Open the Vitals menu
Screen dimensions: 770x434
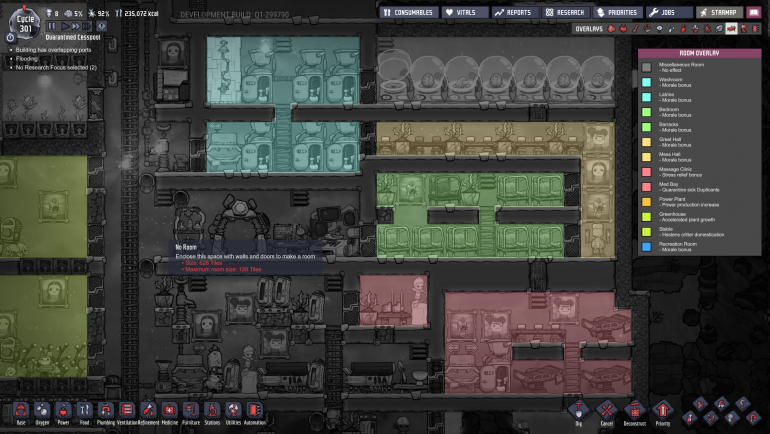coord(465,12)
